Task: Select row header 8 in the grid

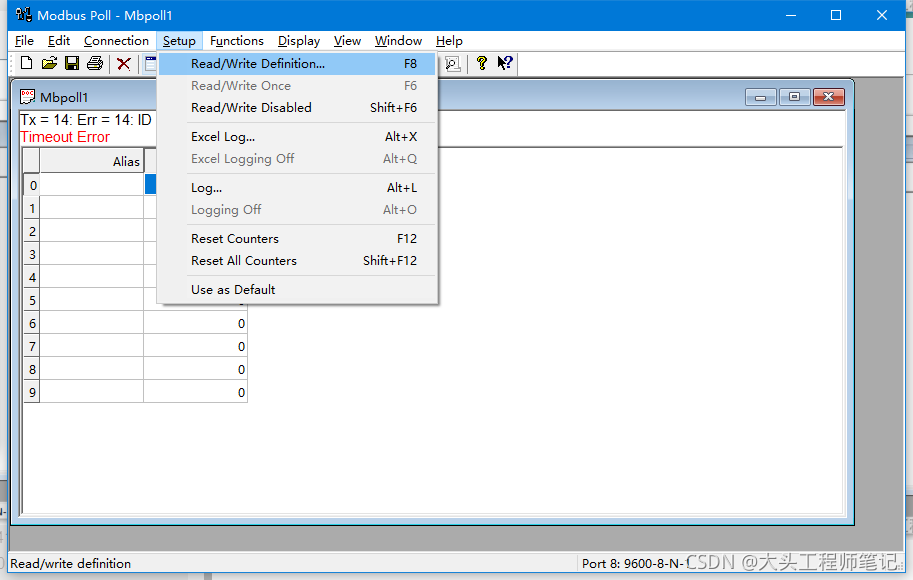Action: (32, 369)
